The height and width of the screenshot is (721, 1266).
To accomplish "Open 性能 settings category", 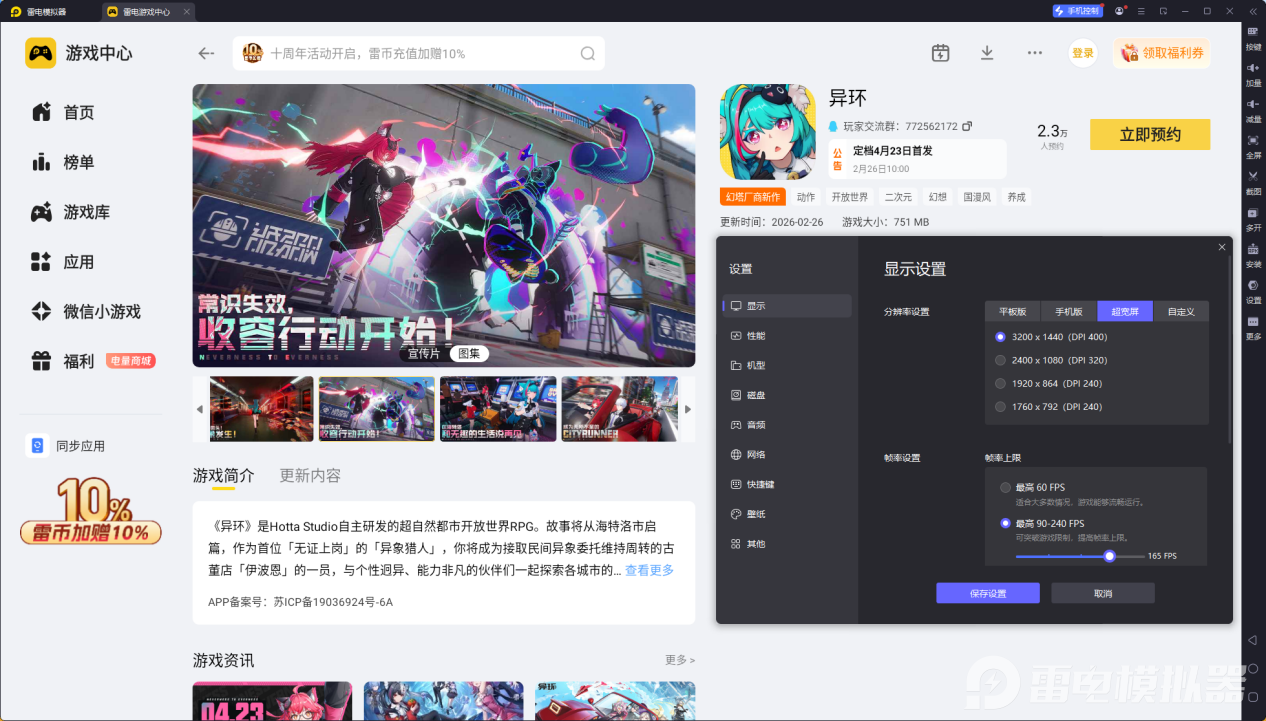I will click(787, 336).
